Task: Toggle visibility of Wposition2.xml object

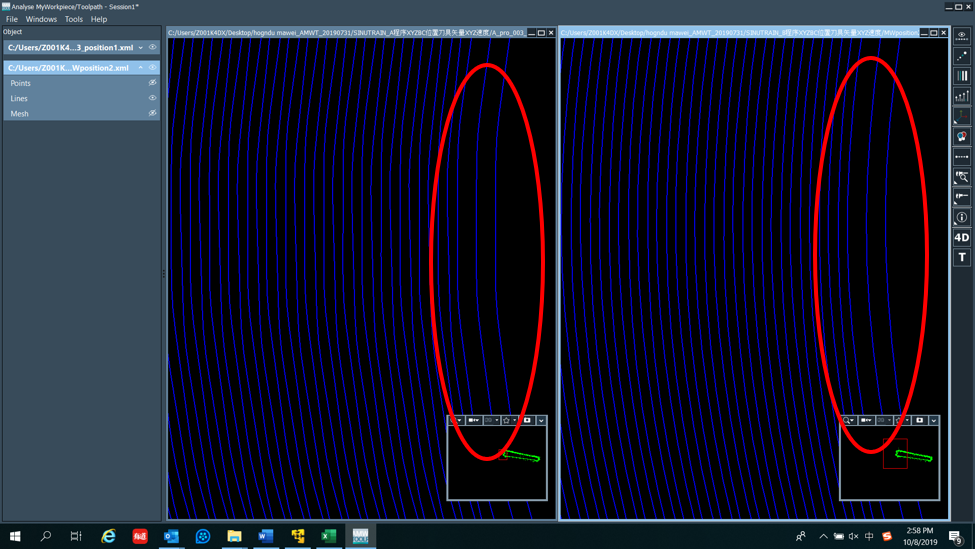Action: click(152, 67)
